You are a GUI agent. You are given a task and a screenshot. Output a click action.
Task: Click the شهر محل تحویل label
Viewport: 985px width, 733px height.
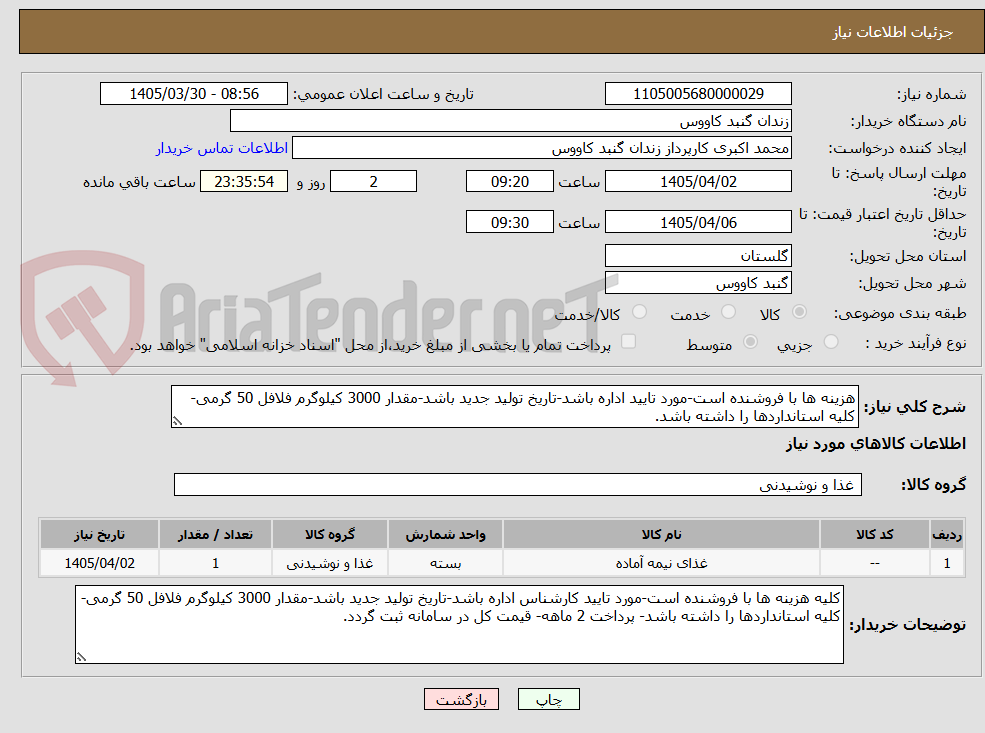click(x=912, y=283)
